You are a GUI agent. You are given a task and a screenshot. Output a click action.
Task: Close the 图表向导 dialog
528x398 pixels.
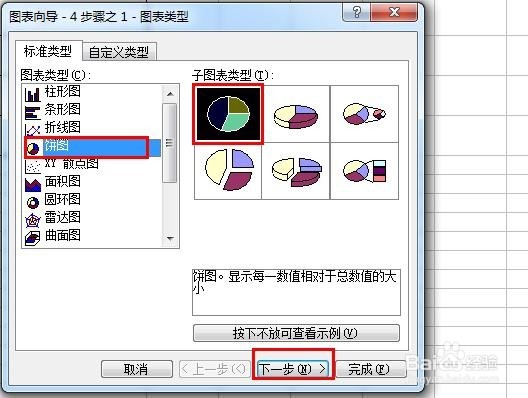pos(394,13)
